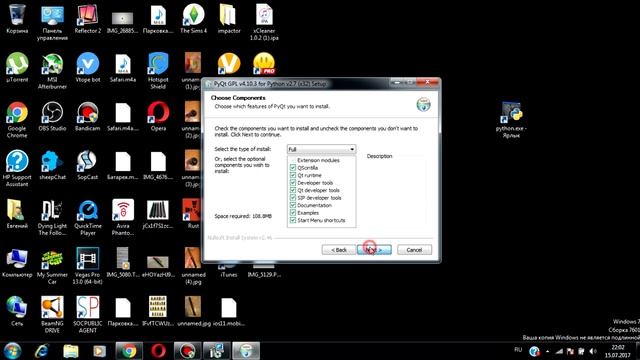Open the Rust desktop shortcut

pyautogui.click(x=193, y=214)
